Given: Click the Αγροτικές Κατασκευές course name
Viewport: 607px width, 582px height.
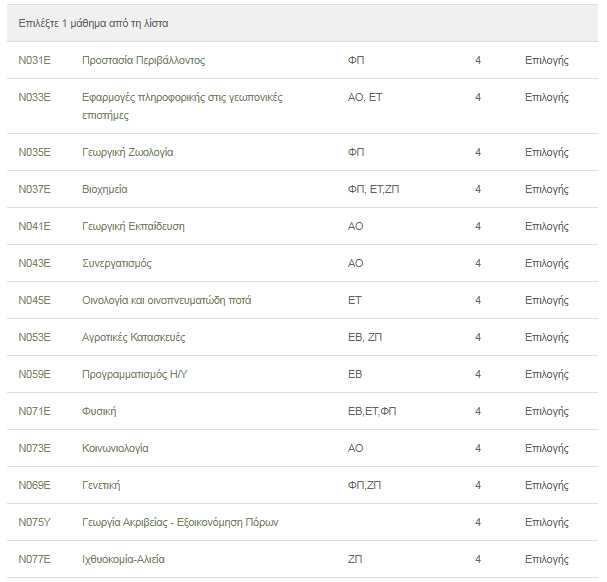Looking at the screenshot, I should (133, 337).
